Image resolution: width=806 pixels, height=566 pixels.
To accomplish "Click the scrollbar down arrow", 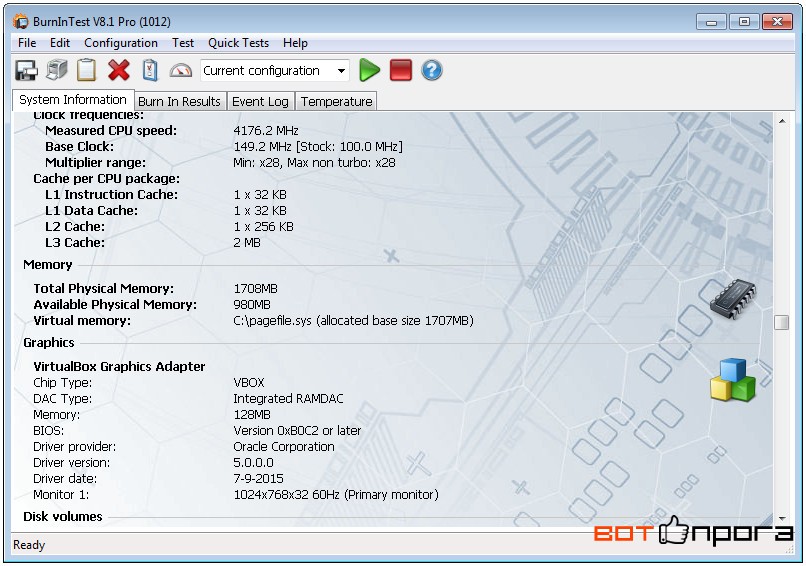I will (782, 519).
